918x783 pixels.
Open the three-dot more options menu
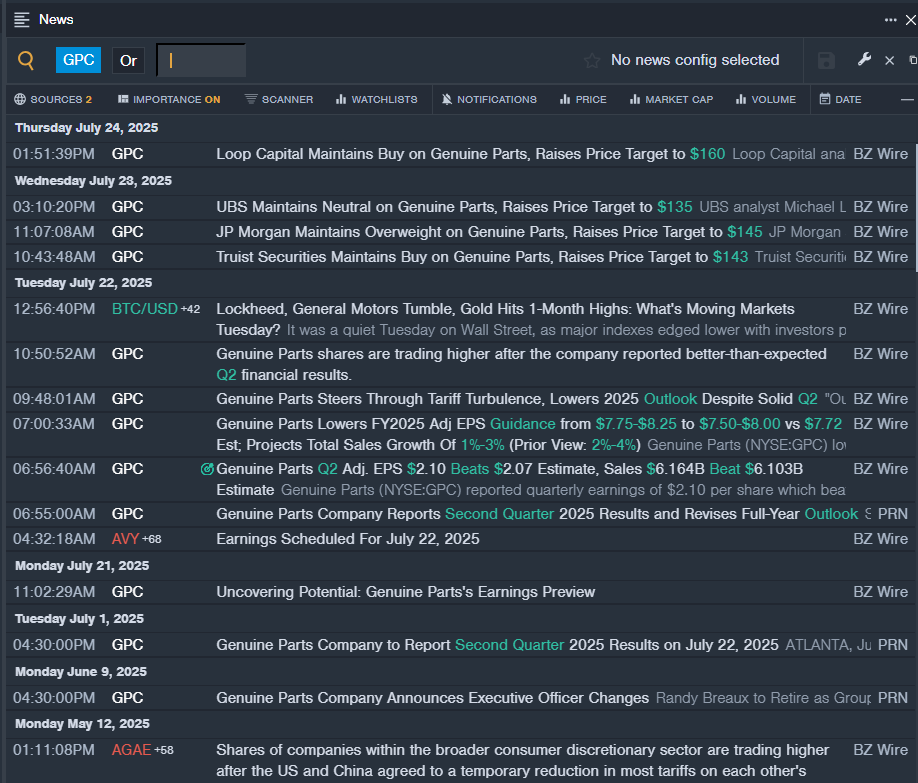[x=890, y=20]
